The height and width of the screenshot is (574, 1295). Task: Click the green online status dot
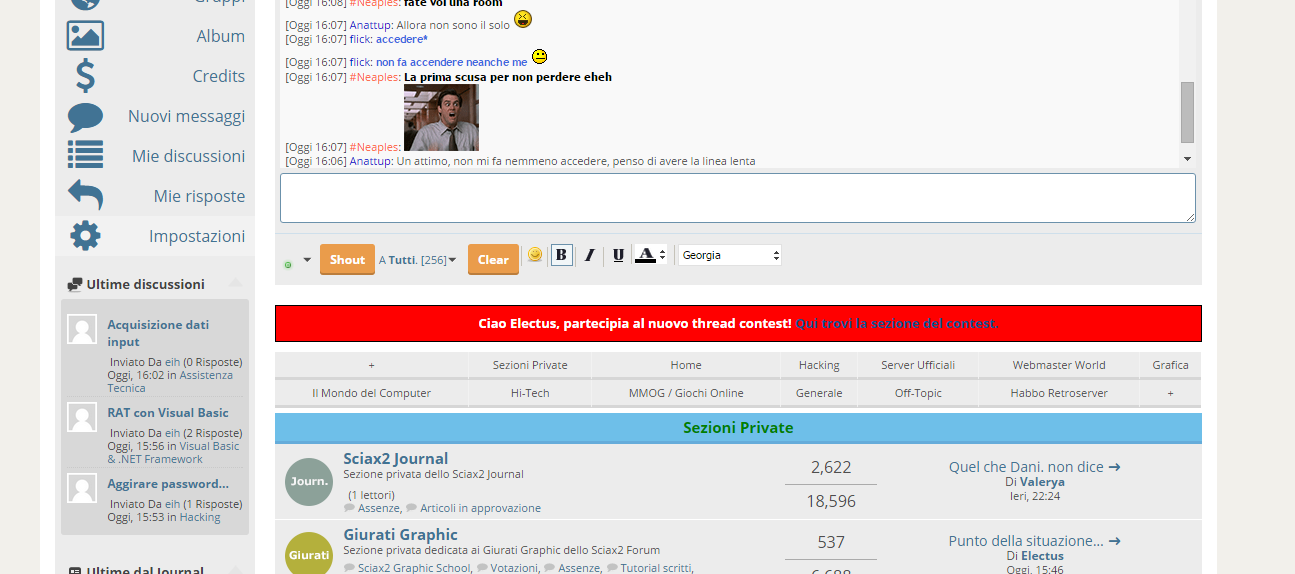[288, 264]
